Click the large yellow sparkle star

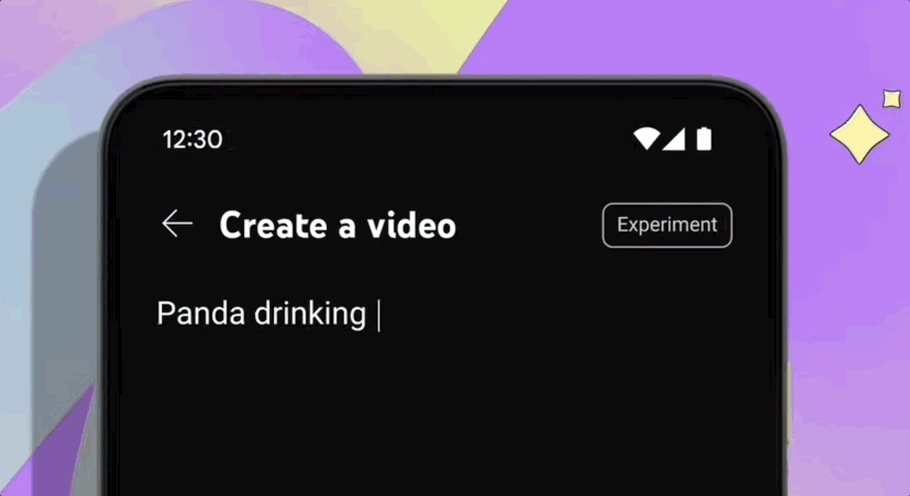pos(860,134)
